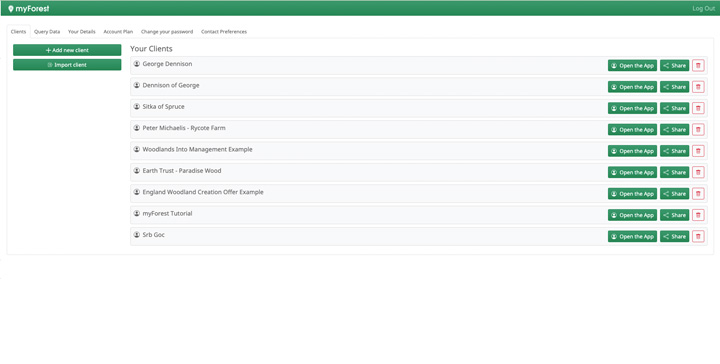Click the George Dennison client name
The width and height of the screenshot is (720, 364).
tap(167, 64)
